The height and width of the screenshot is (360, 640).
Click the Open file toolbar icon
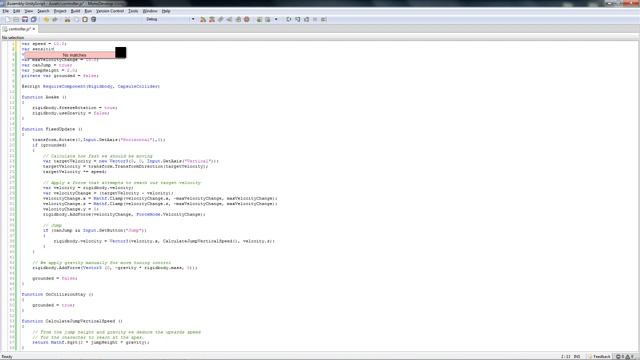pos(16,20)
